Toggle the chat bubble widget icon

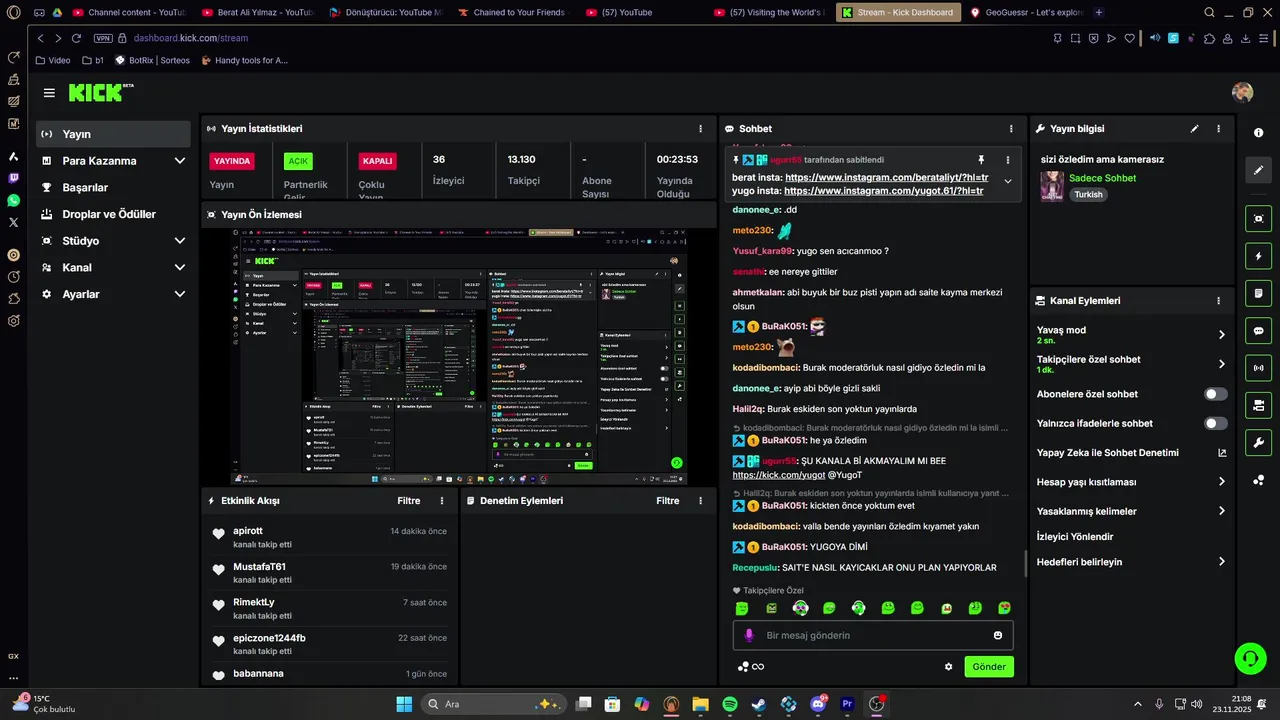(1258, 331)
